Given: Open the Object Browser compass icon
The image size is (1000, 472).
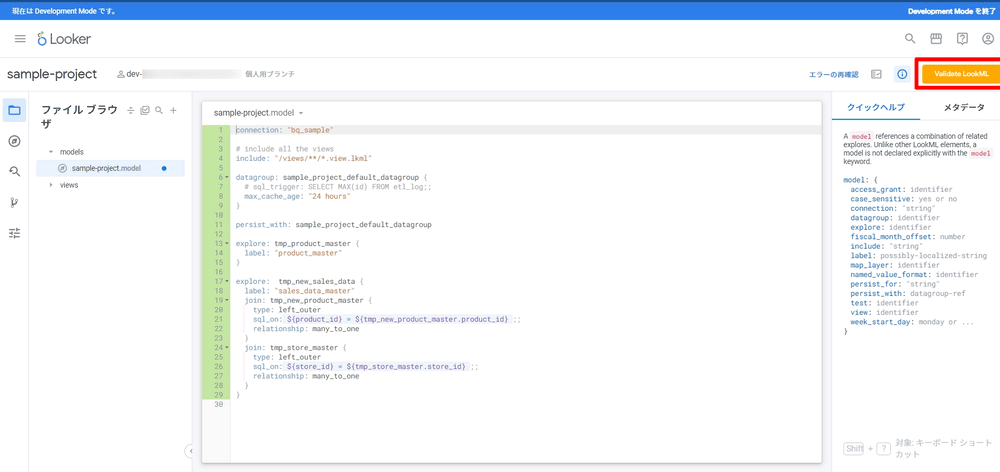Looking at the screenshot, I should (x=14, y=141).
